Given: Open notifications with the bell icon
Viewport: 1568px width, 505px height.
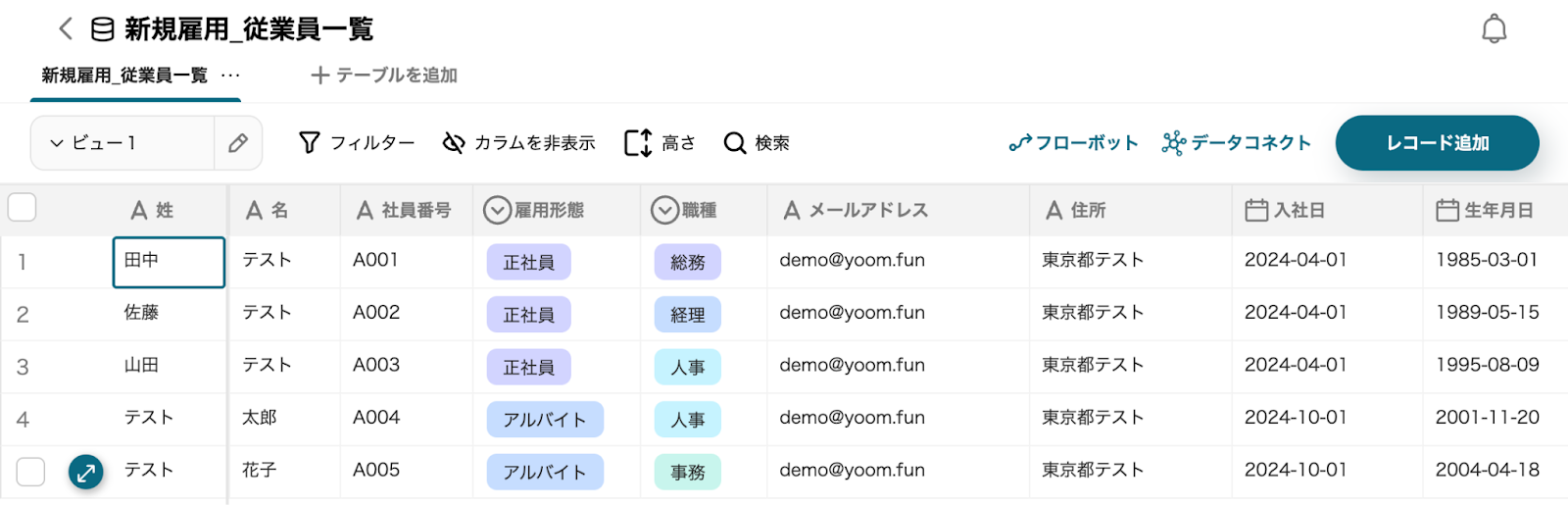Looking at the screenshot, I should 1494,29.
